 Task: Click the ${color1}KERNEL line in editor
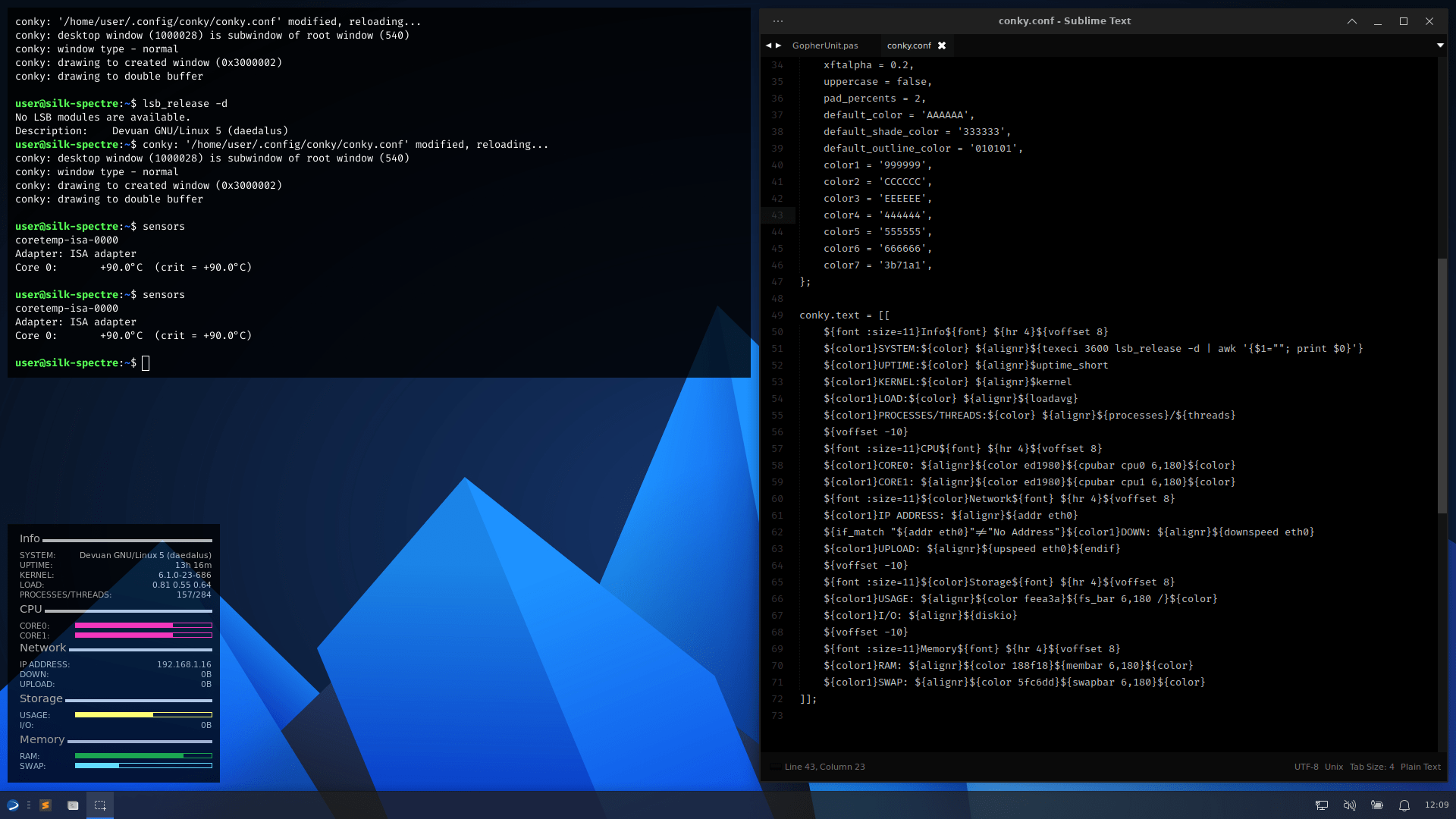click(948, 382)
